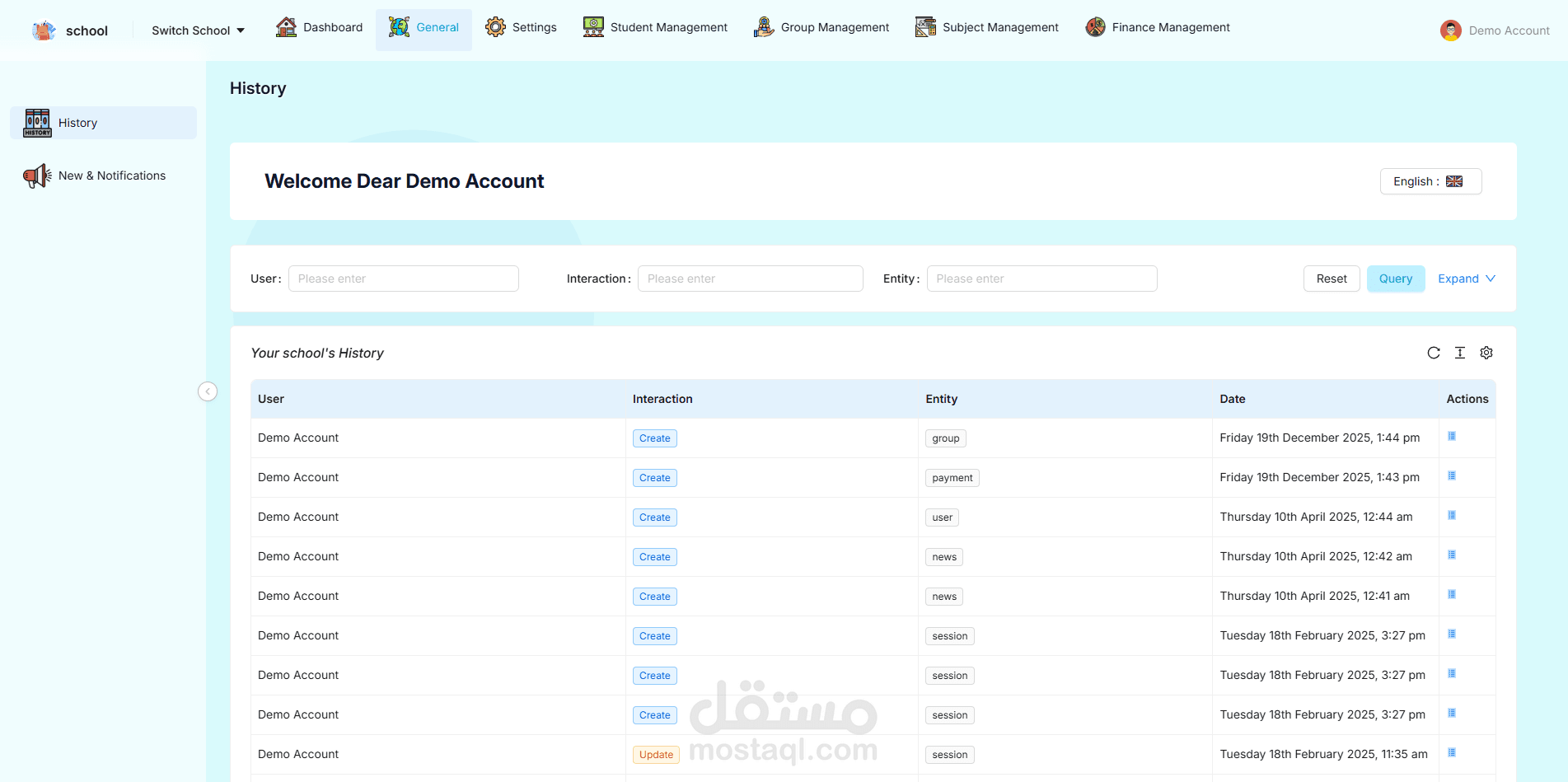
Task: Open the Demo Account user menu
Action: (1495, 30)
